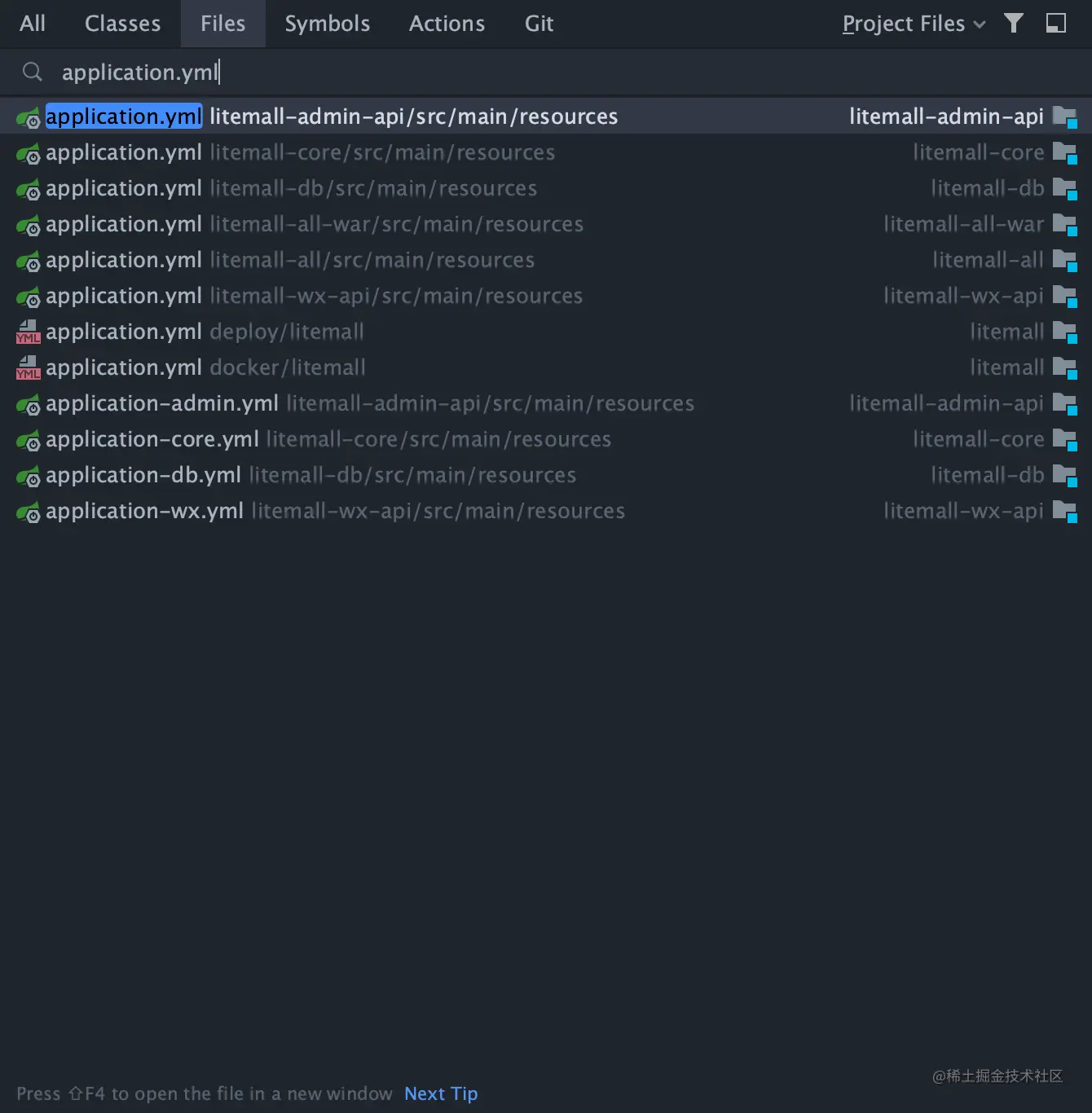
Task: Click the filter funnel icon
Action: [x=1014, y=23]
